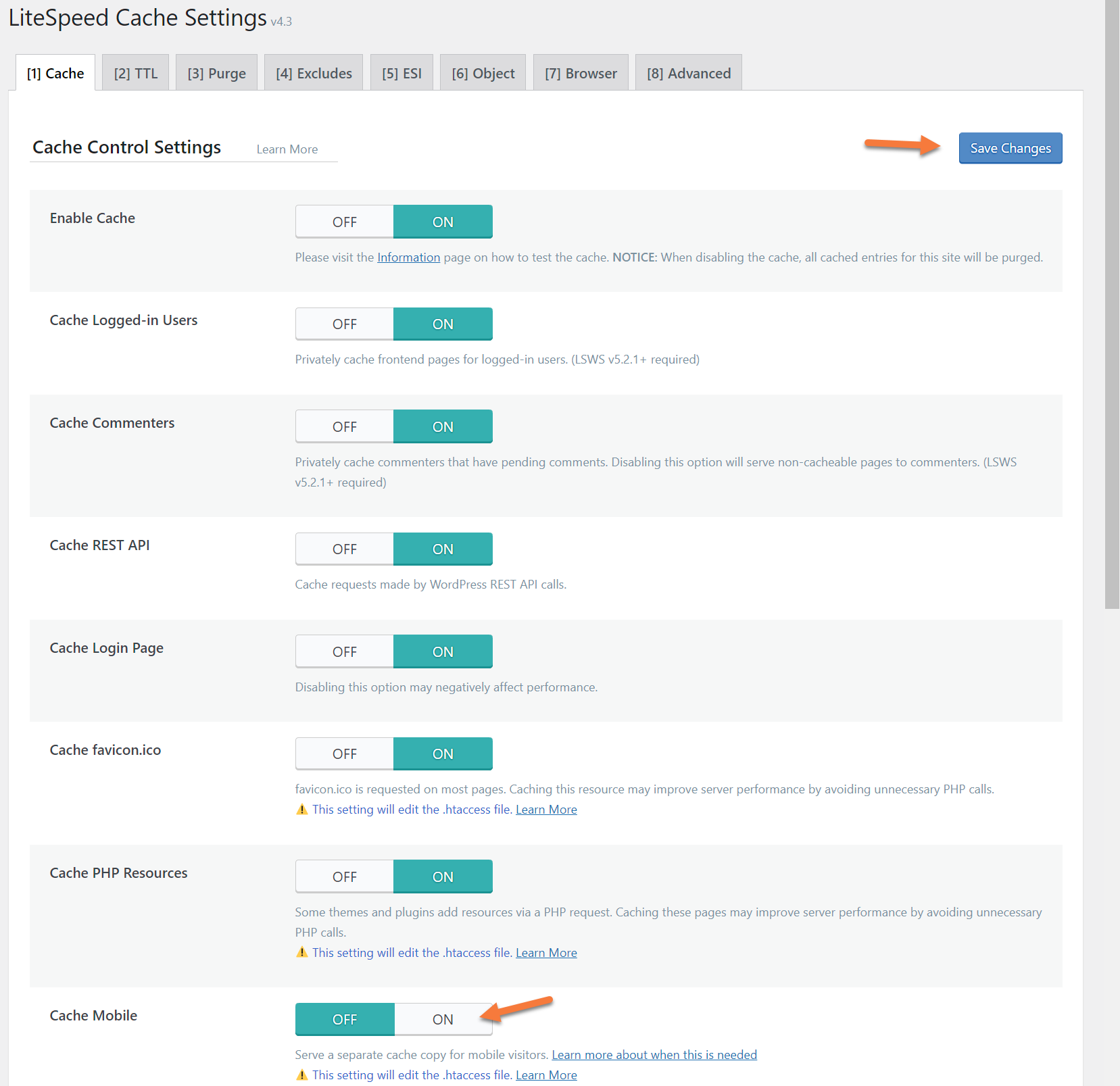Click the vertical page scrollbar
This screenshot has height=1086, width=1120.
(1112, 304)
